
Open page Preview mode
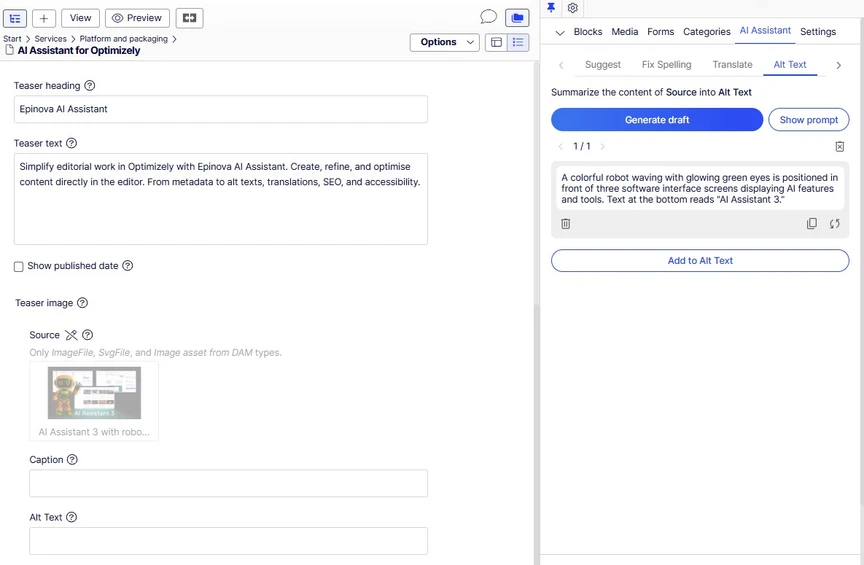click(x=137, y=18)
